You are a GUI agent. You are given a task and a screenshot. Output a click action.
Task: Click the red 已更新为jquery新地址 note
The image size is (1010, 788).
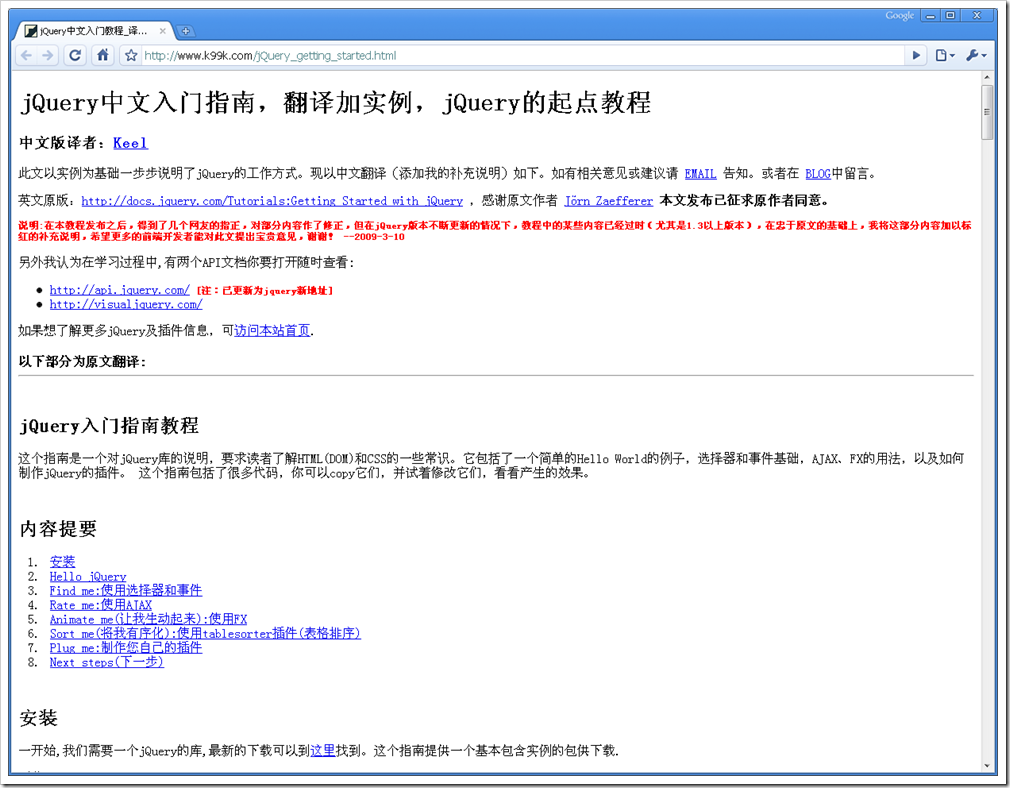(x=265, y=291)
